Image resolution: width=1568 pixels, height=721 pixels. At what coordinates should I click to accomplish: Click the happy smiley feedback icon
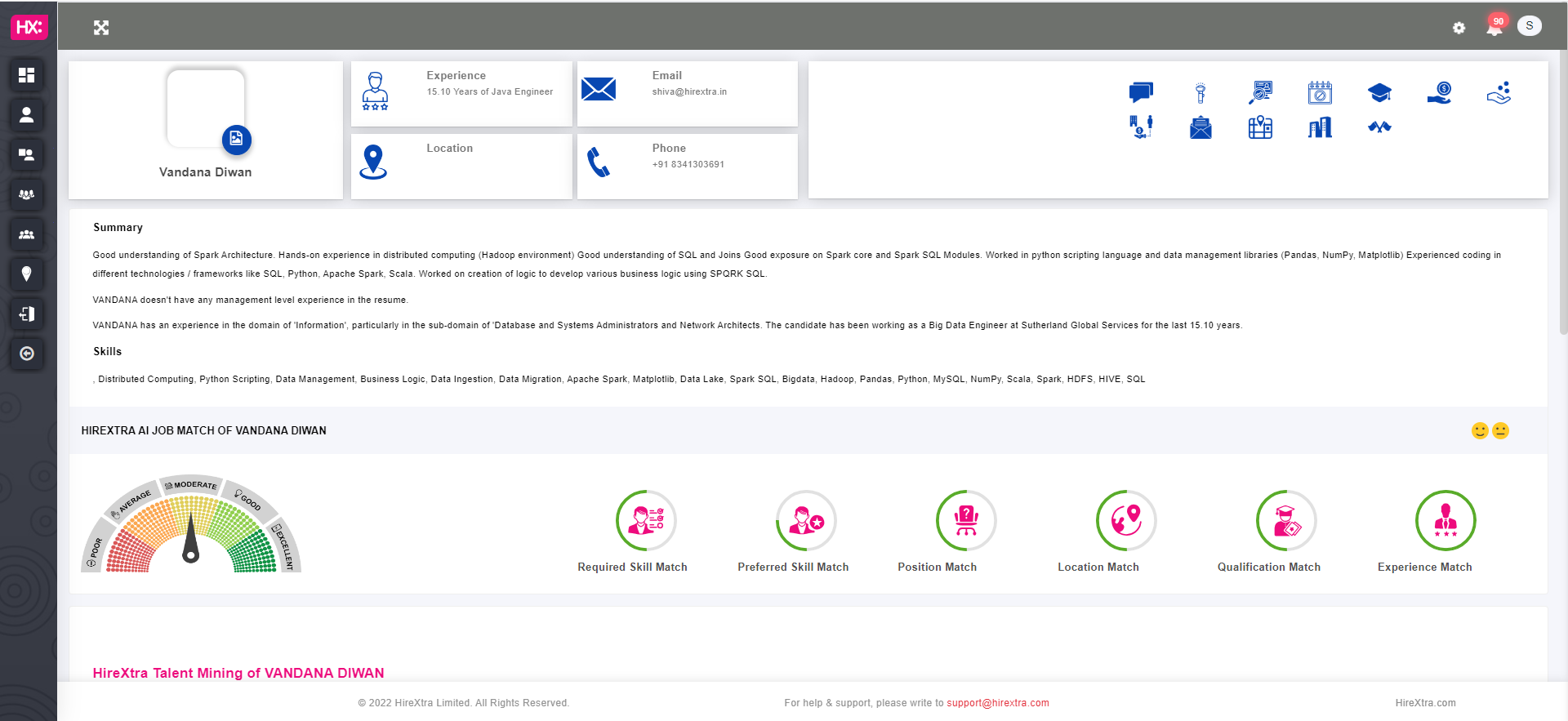pos(1480,430)
